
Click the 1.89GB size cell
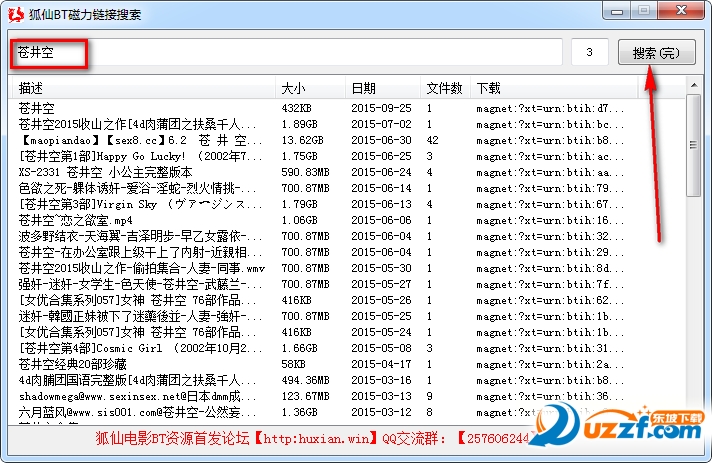point(299,124)
